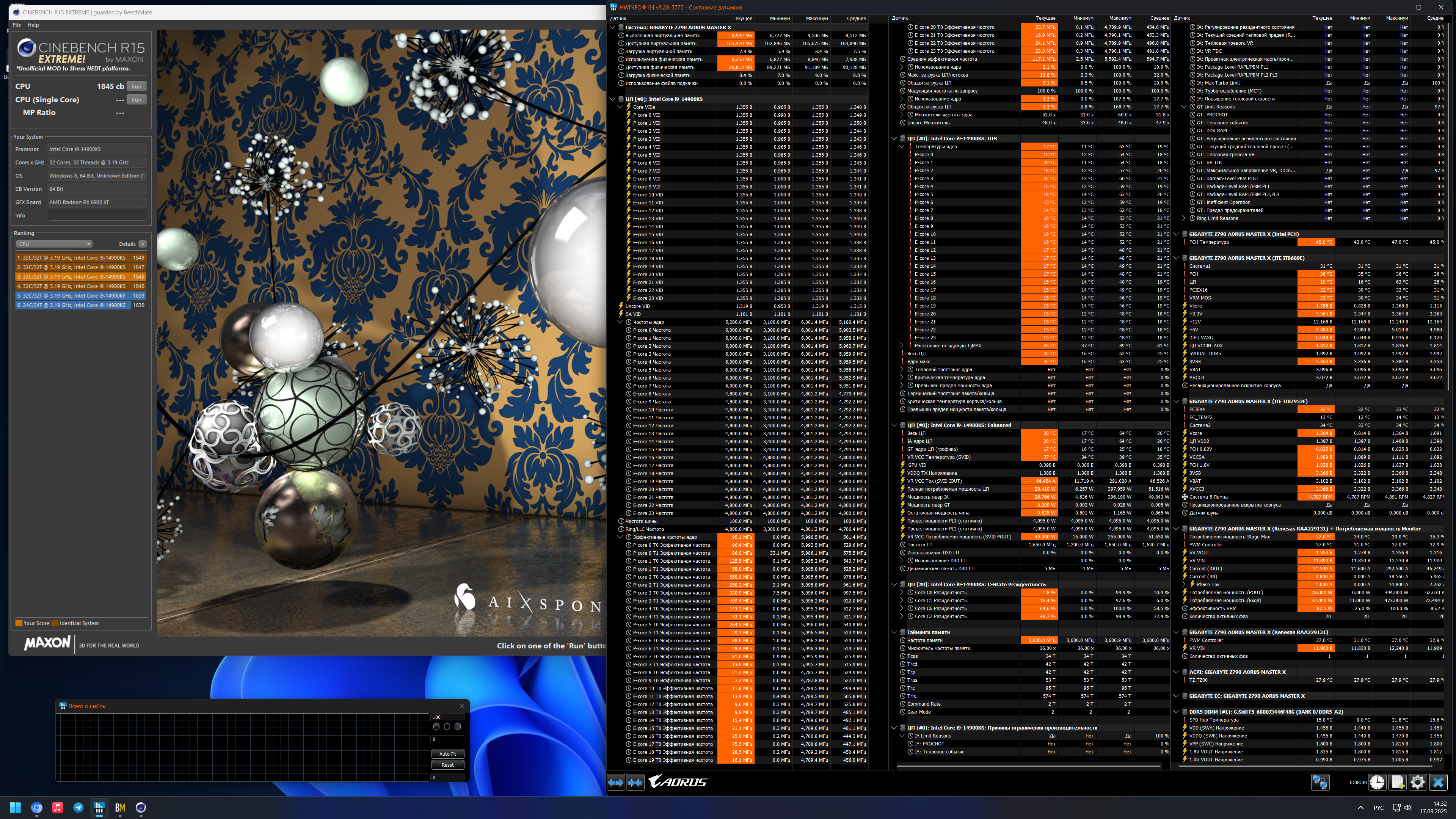This screenshot has width=1456, height=819.
Task: Open the Help menu in Cinebench
Action: (x=33, y=25)
